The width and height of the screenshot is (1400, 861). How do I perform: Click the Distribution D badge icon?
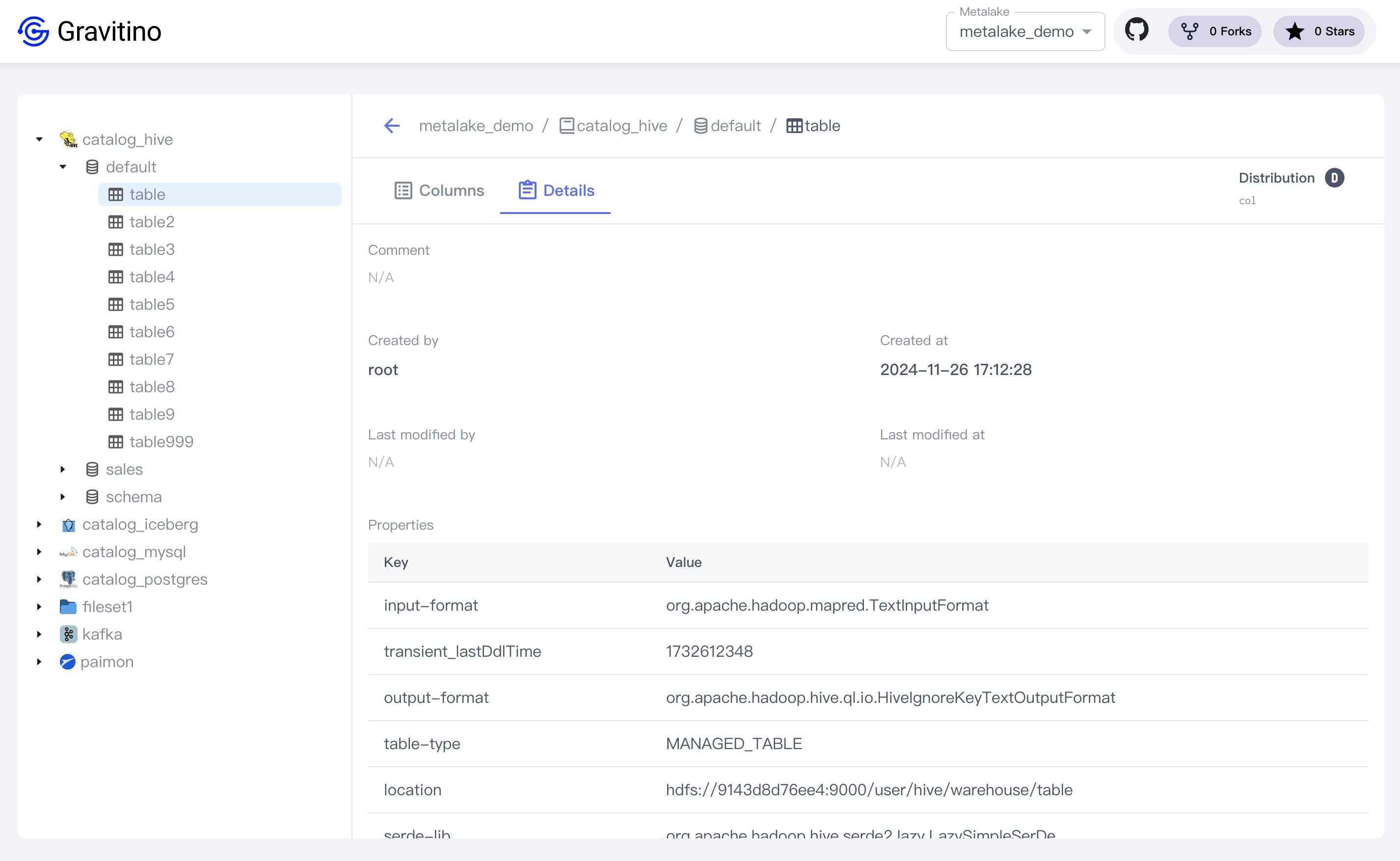(1334, 178)
